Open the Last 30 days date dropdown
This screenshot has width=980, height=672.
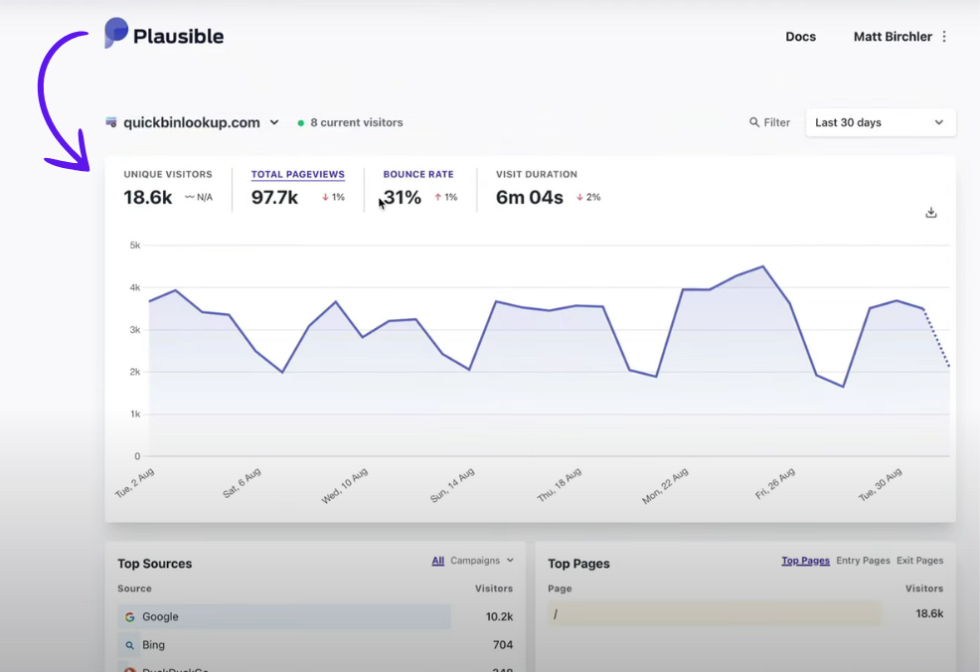pos(880,122)
